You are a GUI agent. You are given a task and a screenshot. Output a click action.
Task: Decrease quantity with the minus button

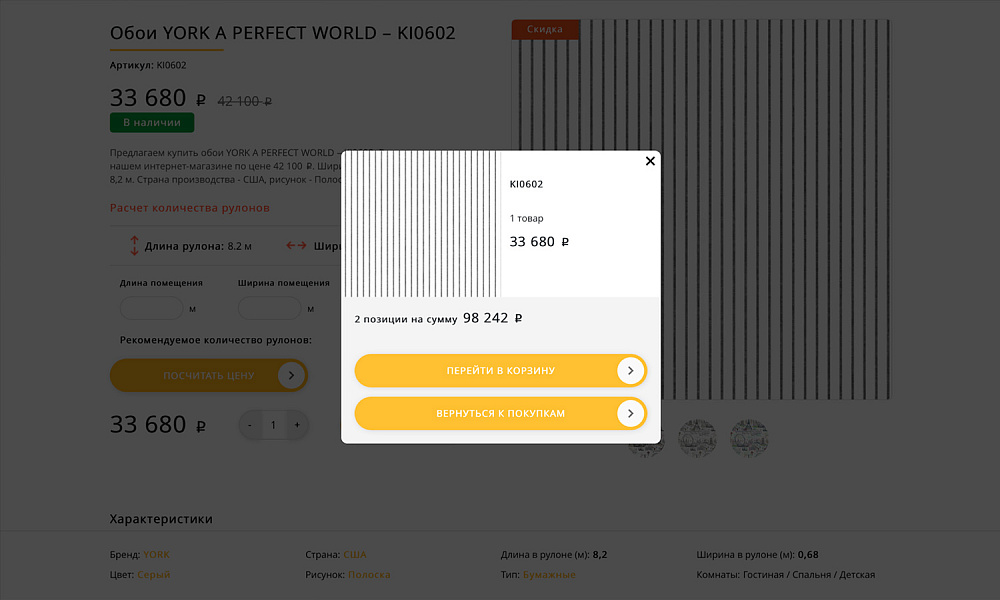coord(250,425)
